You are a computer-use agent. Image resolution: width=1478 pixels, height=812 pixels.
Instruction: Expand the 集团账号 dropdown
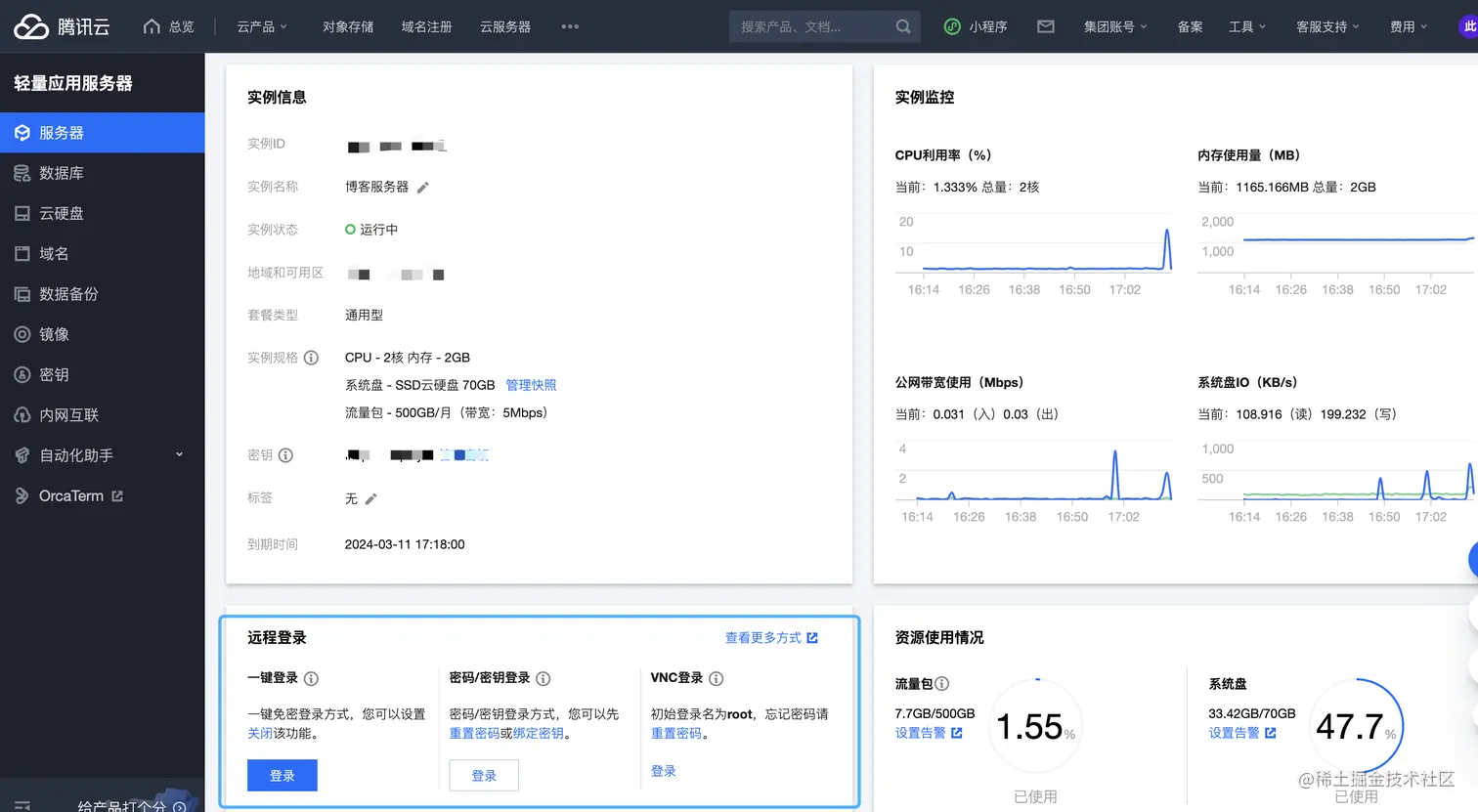tap(1115, 26)
